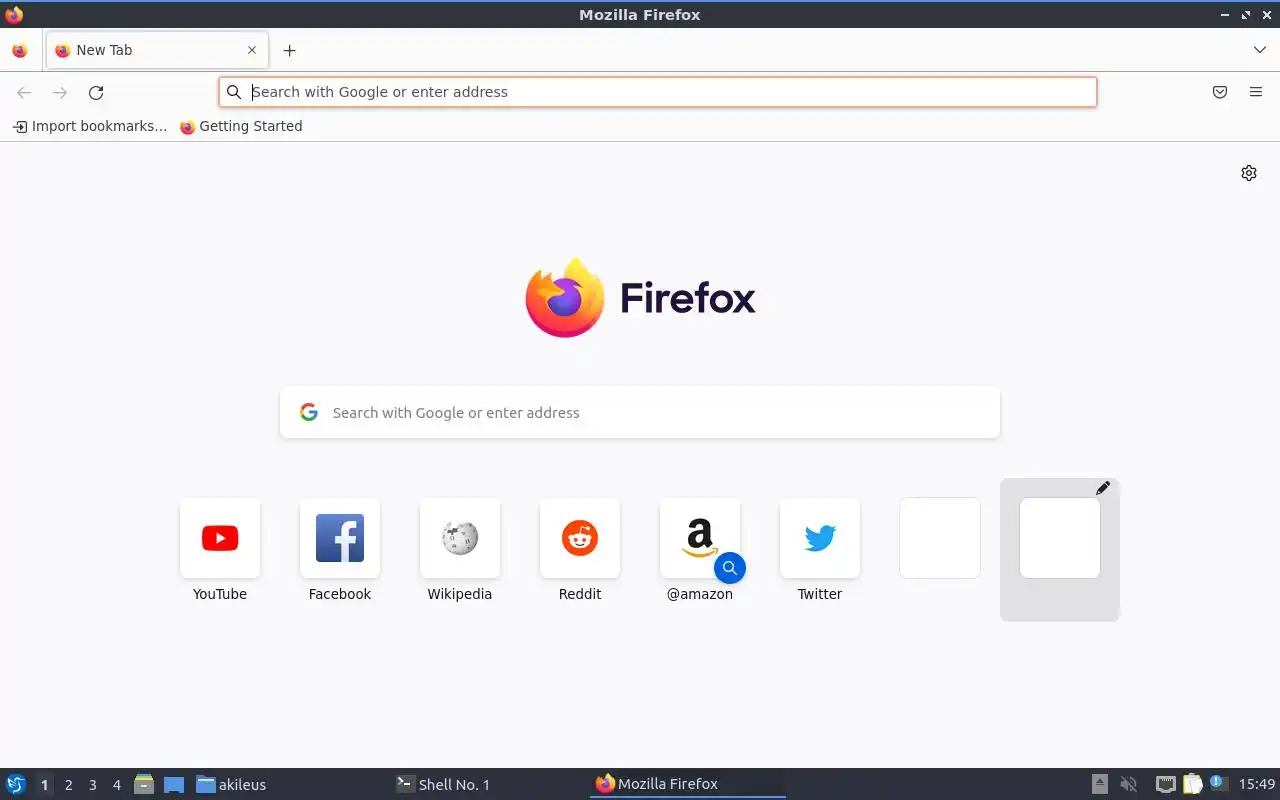The image size is (1280, 800).
Task: Toggle the muted volume tray icon
Action: (x=1129, y=784)
